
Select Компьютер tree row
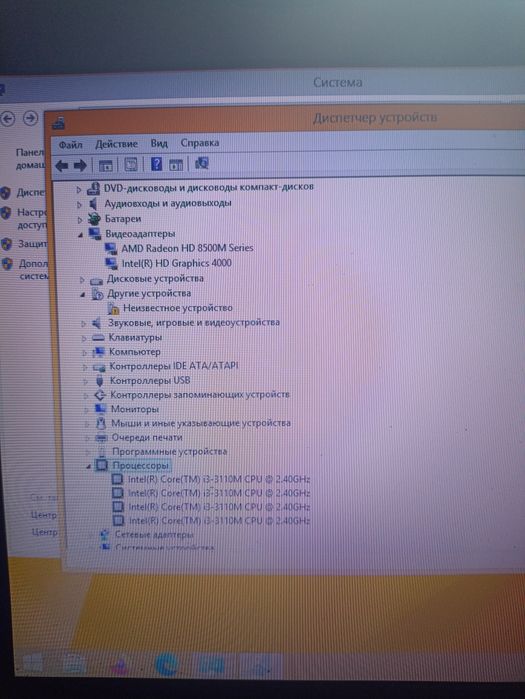135,352
